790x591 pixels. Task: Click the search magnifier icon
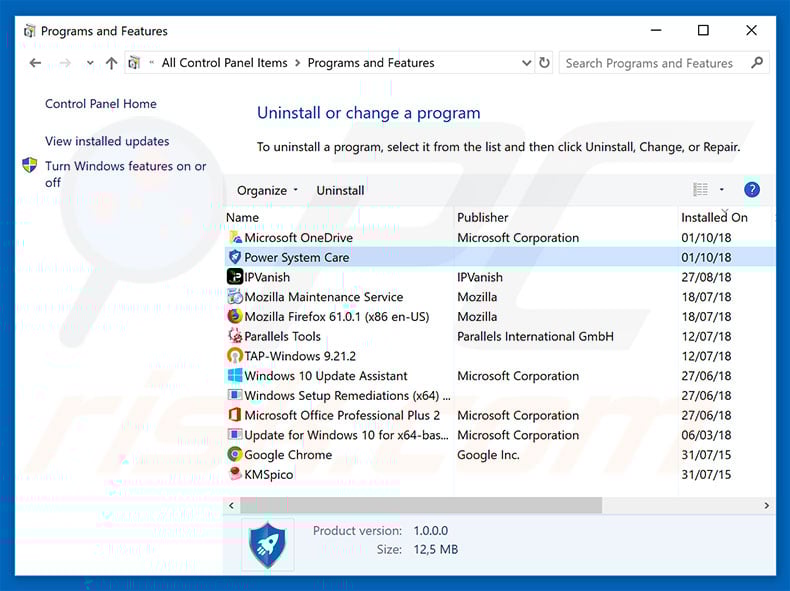pos(757,63)
